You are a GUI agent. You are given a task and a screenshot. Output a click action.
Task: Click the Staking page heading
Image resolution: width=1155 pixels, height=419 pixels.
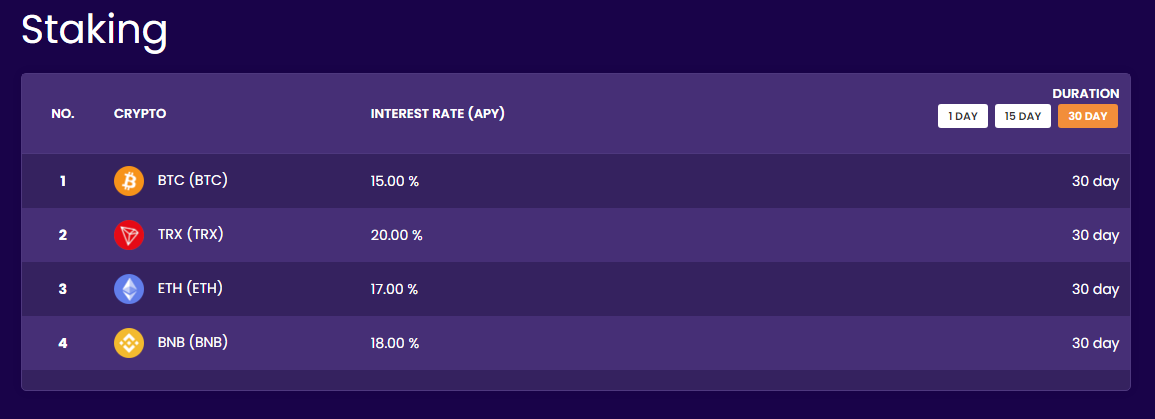click(94, 31)
